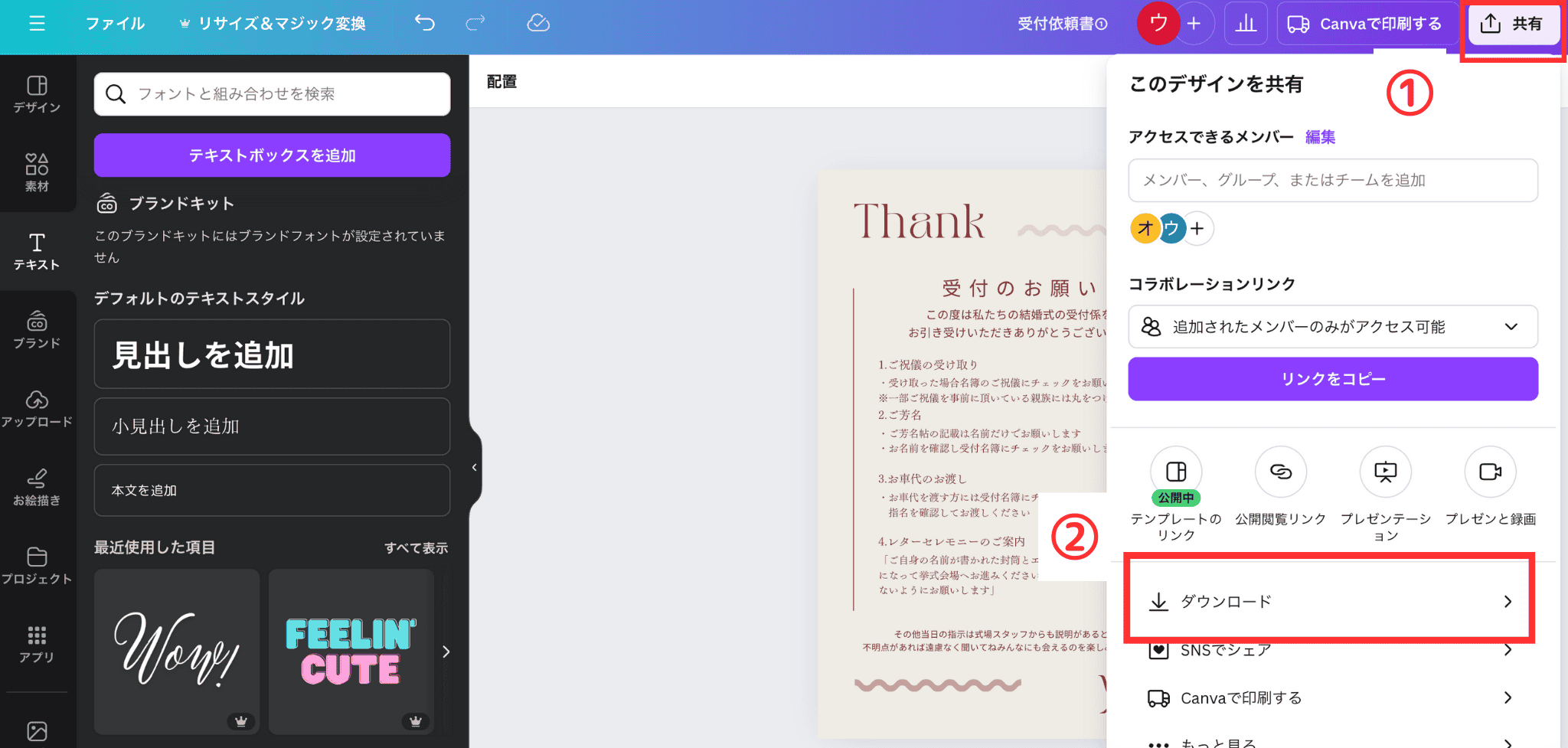Viewport: 1568px width, 748px height.
Task: Collapse the side panel with arrow handle
Action: (475, 467)
